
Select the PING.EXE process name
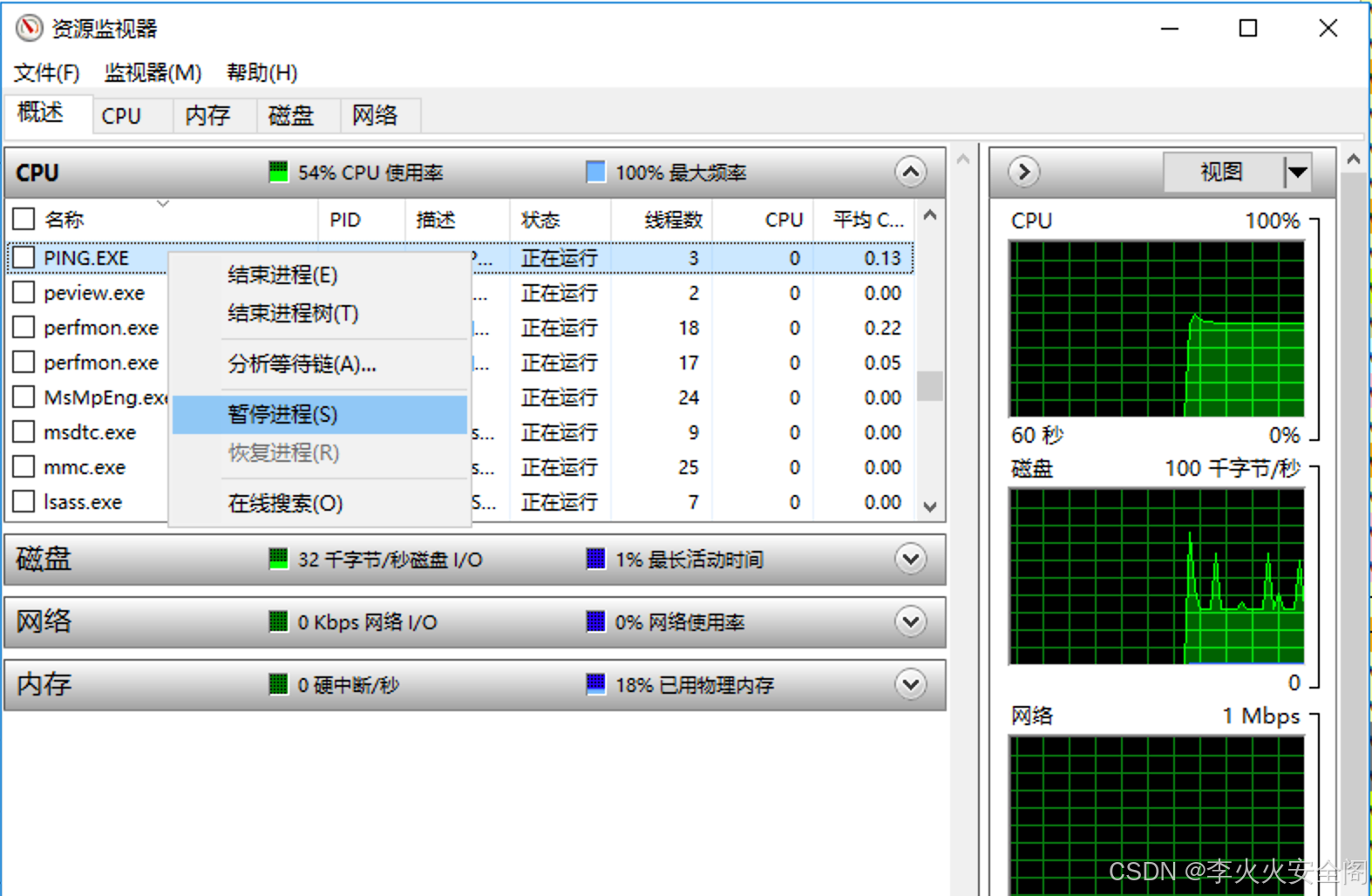point(86,258)
